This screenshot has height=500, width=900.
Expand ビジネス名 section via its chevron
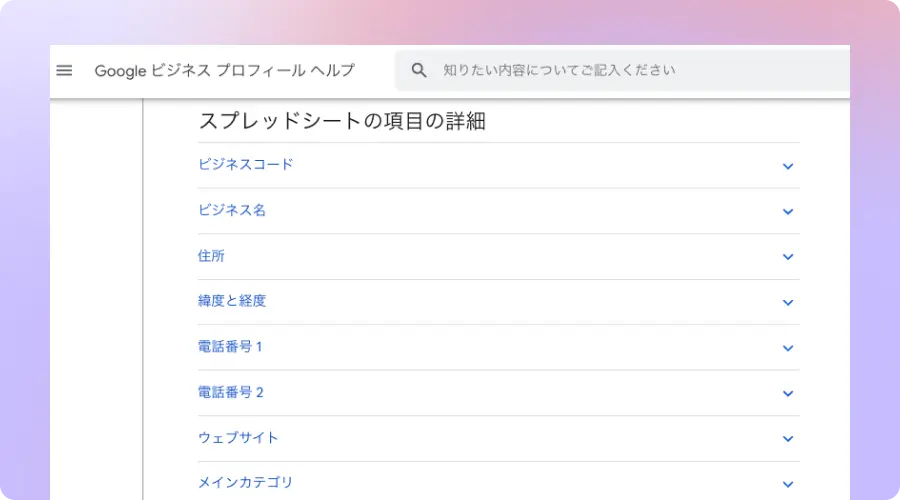click(788, 212)
